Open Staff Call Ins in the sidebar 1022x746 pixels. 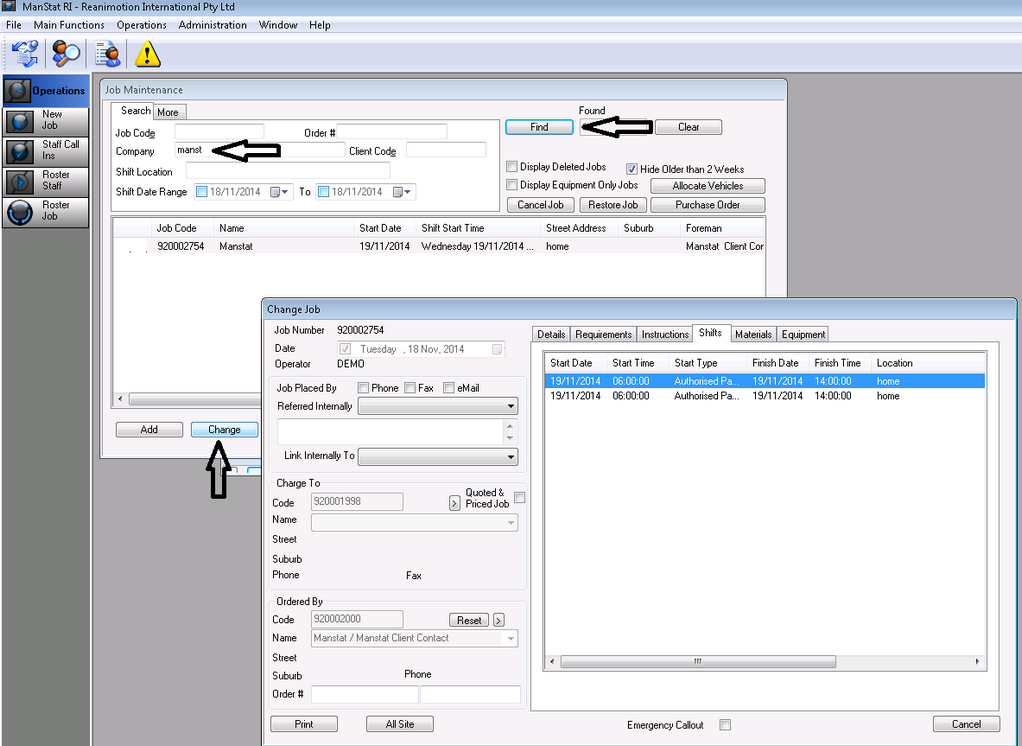(46, 150)
